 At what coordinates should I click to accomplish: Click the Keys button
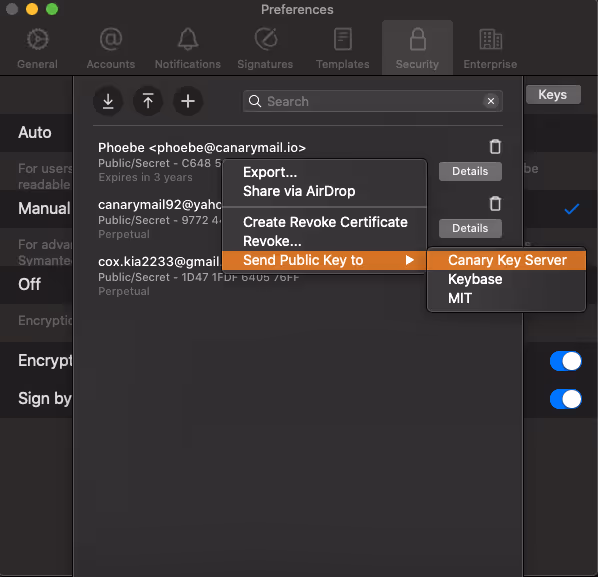pyautogui.click(x=553, y=94)
